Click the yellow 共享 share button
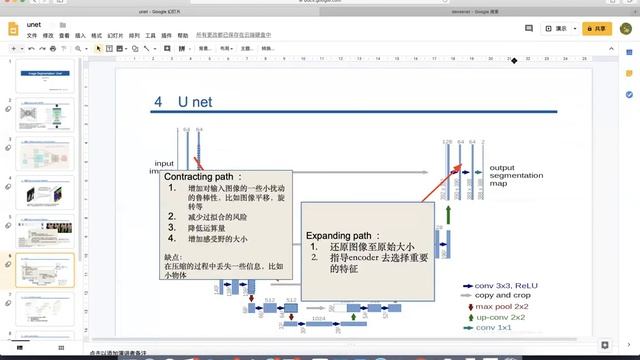 tap(597, 29)
